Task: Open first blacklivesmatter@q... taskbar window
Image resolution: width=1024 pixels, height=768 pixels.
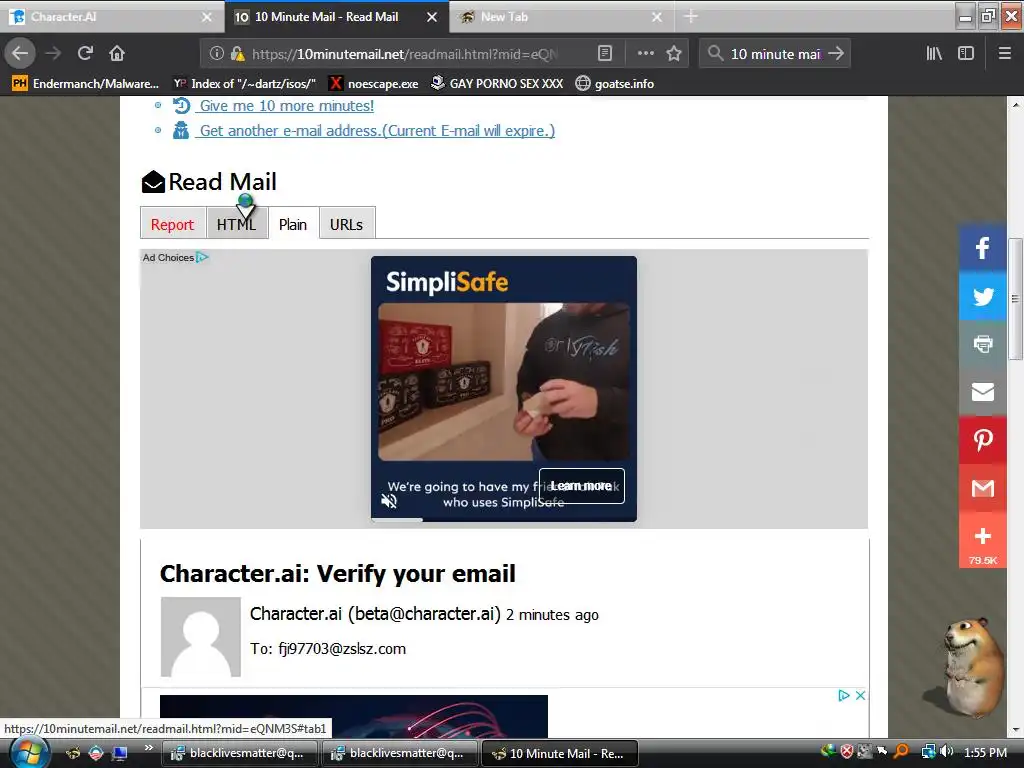Action: pos(239,753)
